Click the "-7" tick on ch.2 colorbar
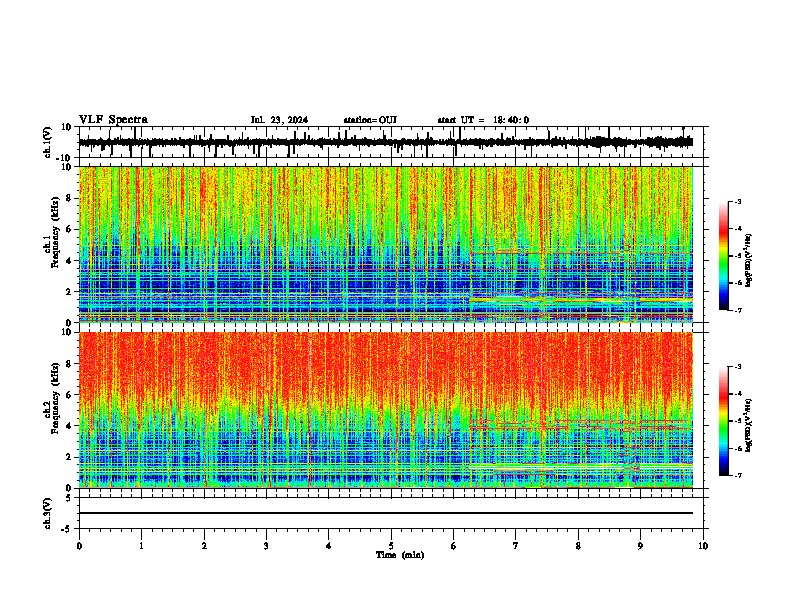This screenshot has width=792, height=612. [x=738, y=475]
